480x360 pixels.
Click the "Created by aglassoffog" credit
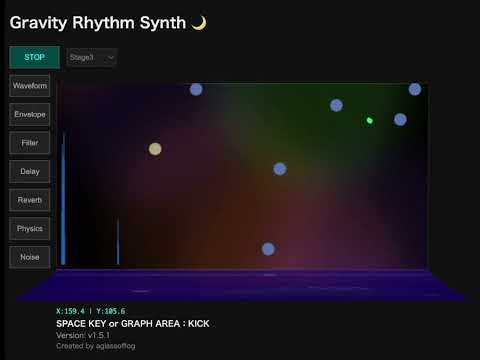coord(96,346)
